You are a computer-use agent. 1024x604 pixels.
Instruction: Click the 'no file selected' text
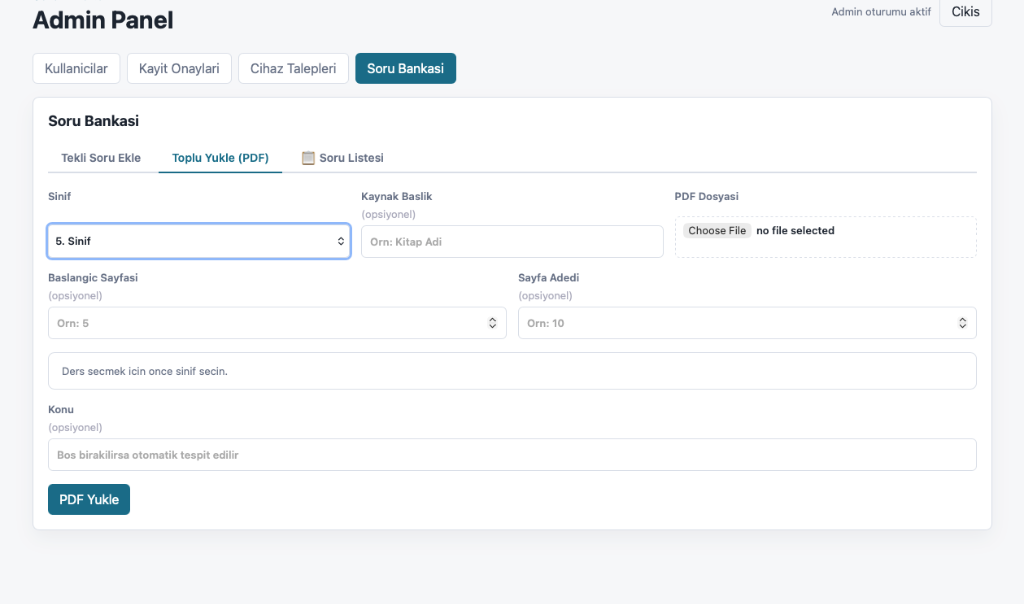pos(795,230)
